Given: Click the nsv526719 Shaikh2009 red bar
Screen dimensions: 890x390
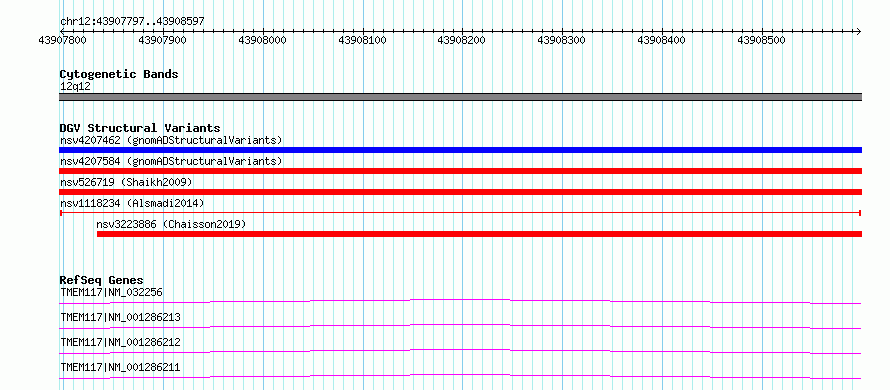Looking at the screenshot, I should [460, 192].
